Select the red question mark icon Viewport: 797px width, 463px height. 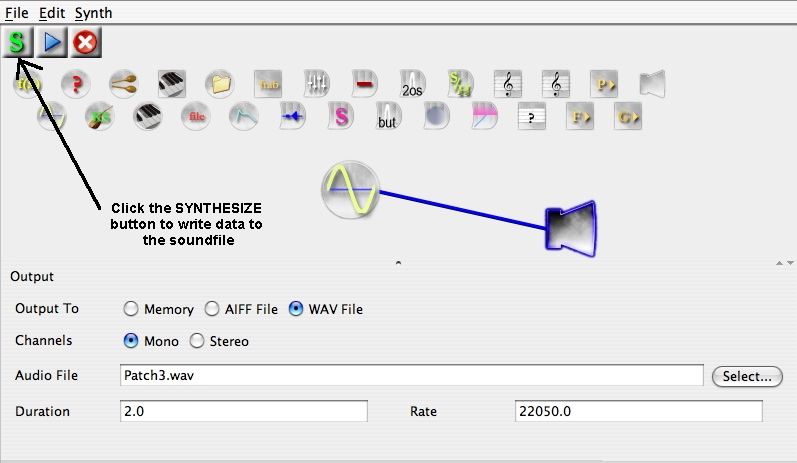[x=75, y=84]
